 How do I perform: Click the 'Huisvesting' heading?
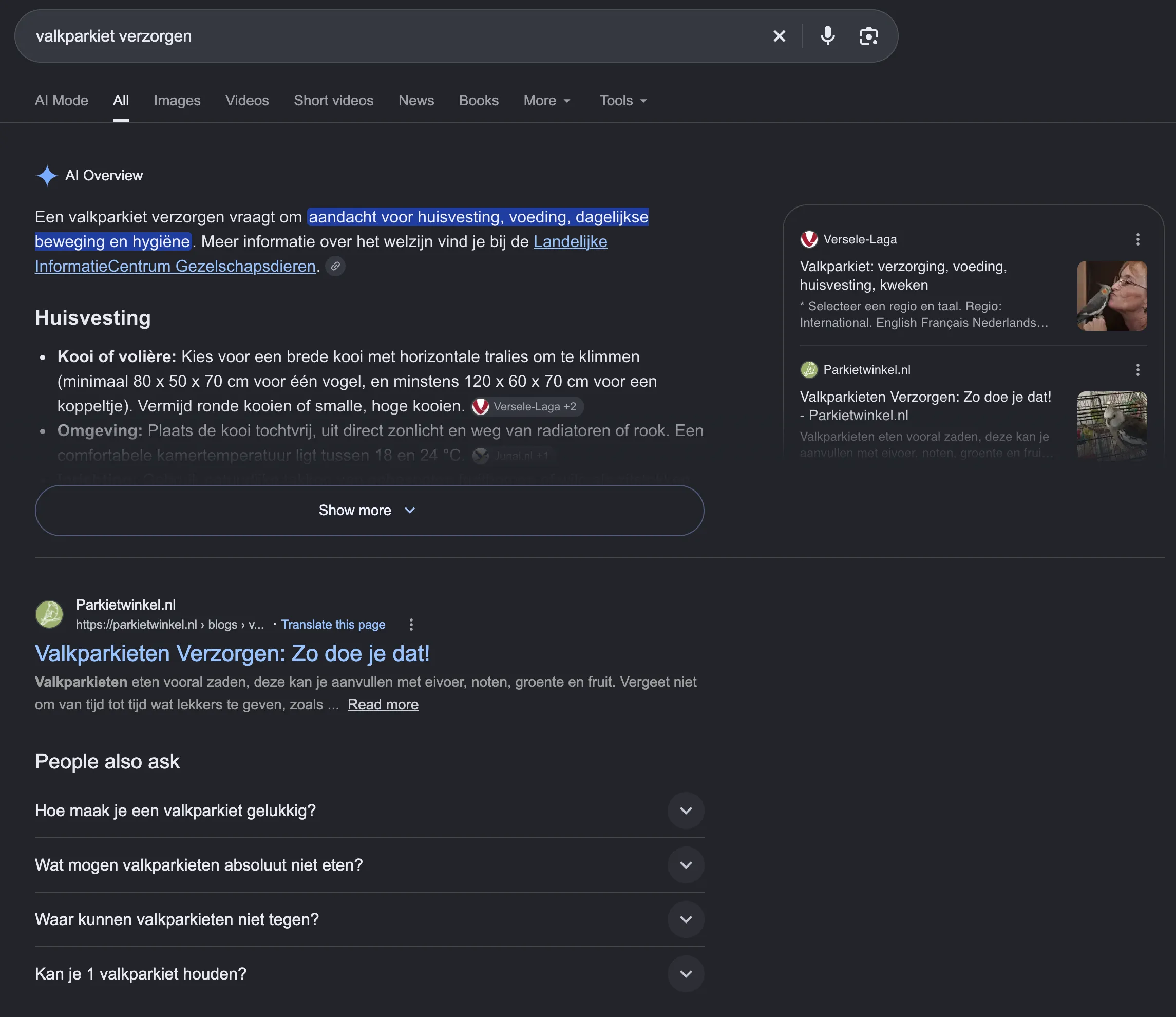93,318
